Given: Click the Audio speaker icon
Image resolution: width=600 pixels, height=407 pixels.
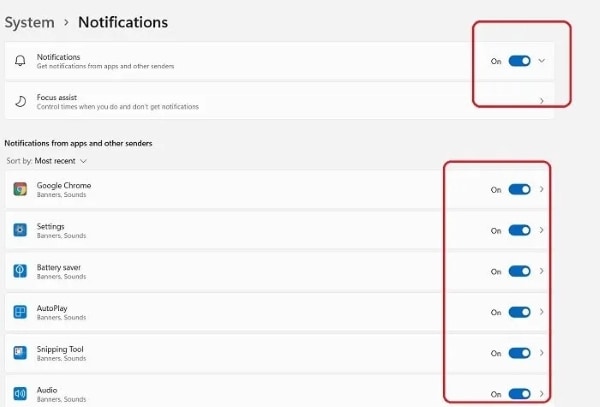Looking at the screenshot, I should [x=20, y=393].
